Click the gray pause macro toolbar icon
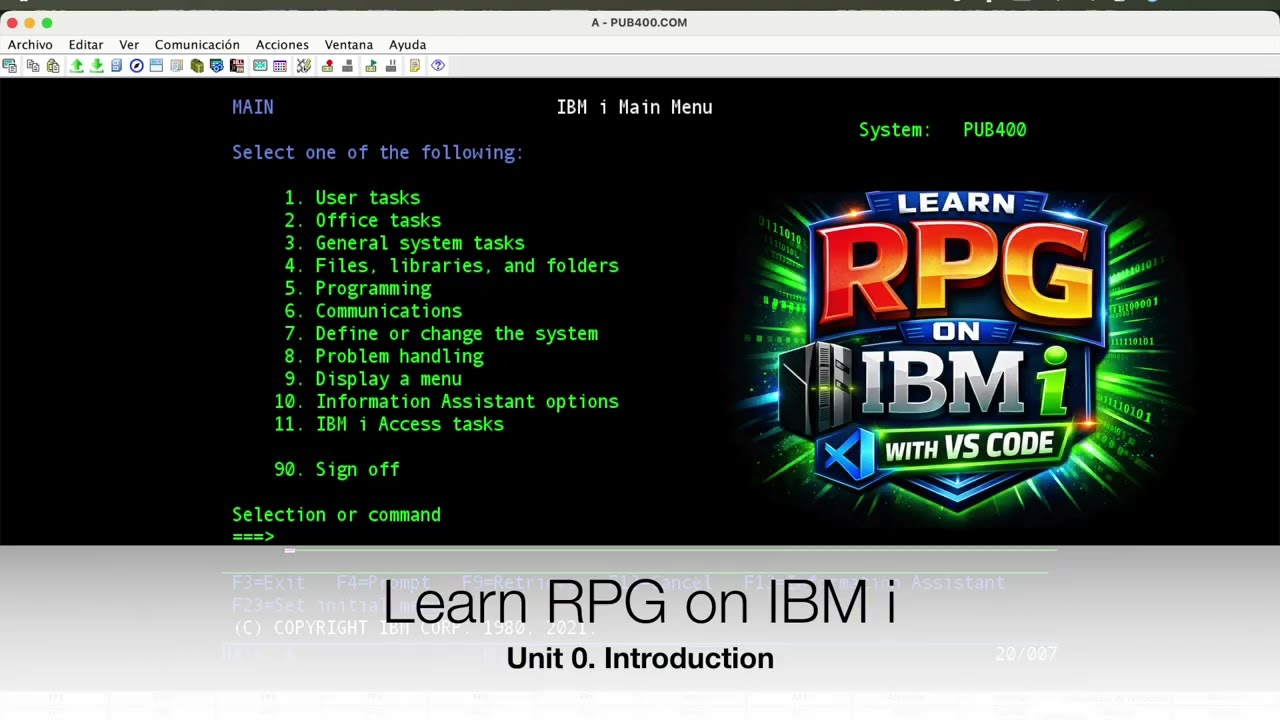1280x720 pixels. [x=391, y=66]
